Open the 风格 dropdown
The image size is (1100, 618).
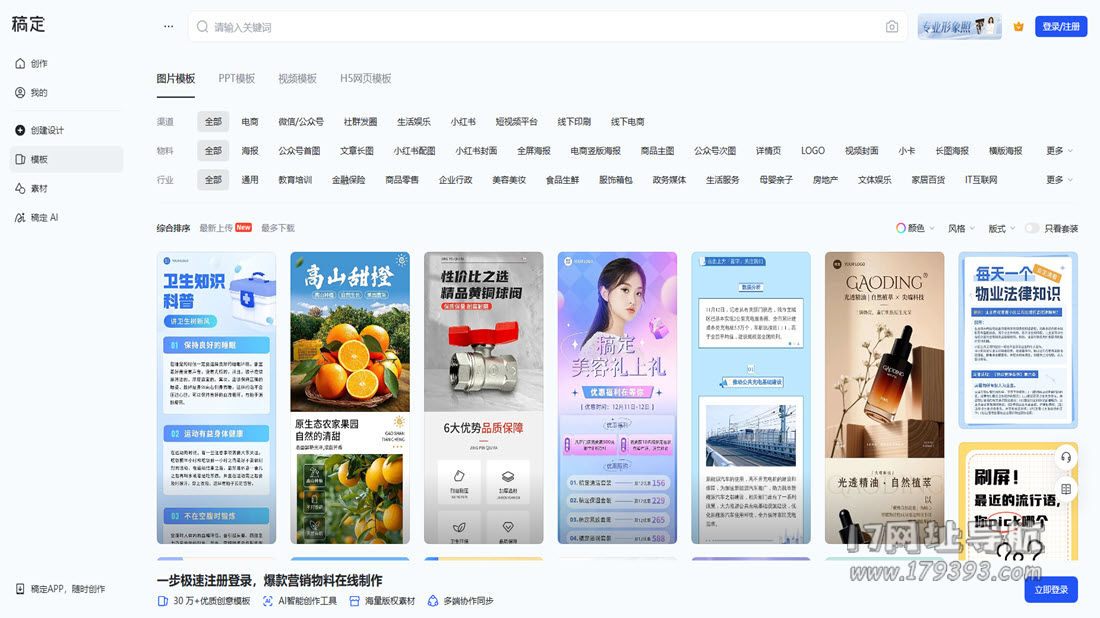click(x=960, y=229)
